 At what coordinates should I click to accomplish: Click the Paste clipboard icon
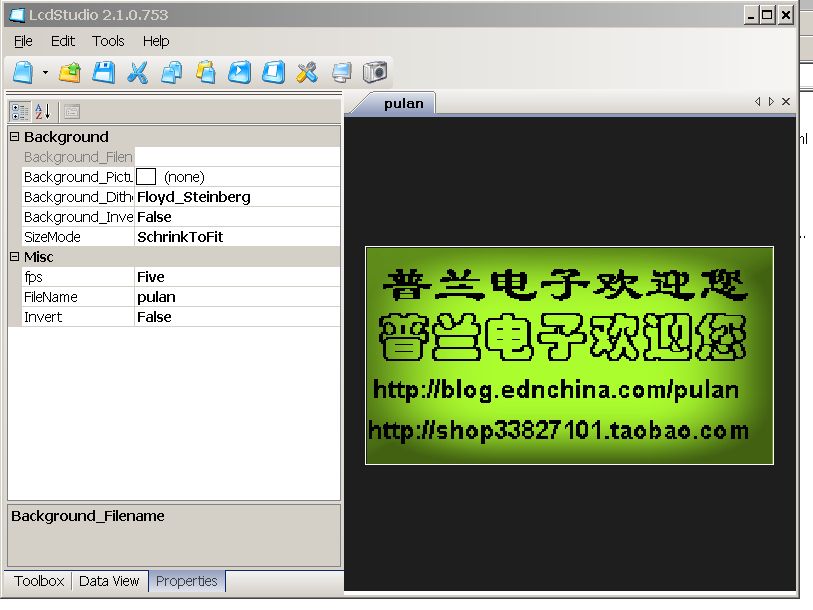click(x=206, y=72)
